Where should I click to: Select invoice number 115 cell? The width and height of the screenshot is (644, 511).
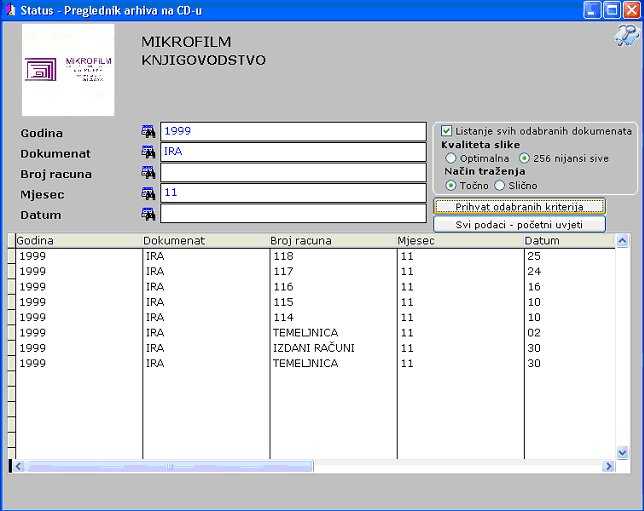tap(334, 302)
